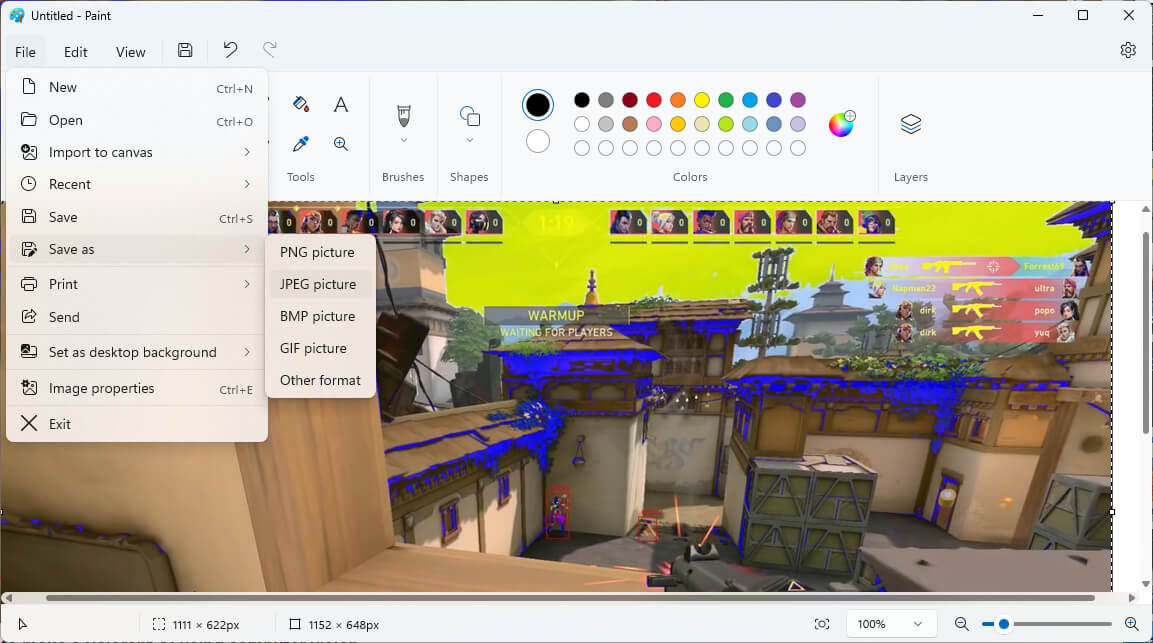The width and height of the screenshot is (1153, 643).
Task: Click the zoom slider handle
Action: [x=1004, y=624]
